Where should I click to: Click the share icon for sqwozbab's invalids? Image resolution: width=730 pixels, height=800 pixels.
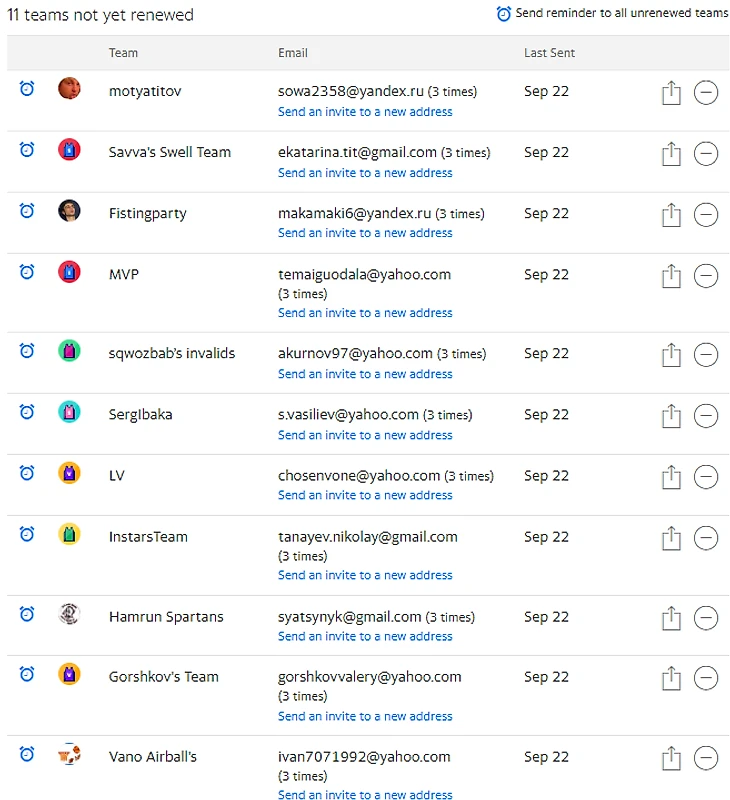tap(671, 355)
